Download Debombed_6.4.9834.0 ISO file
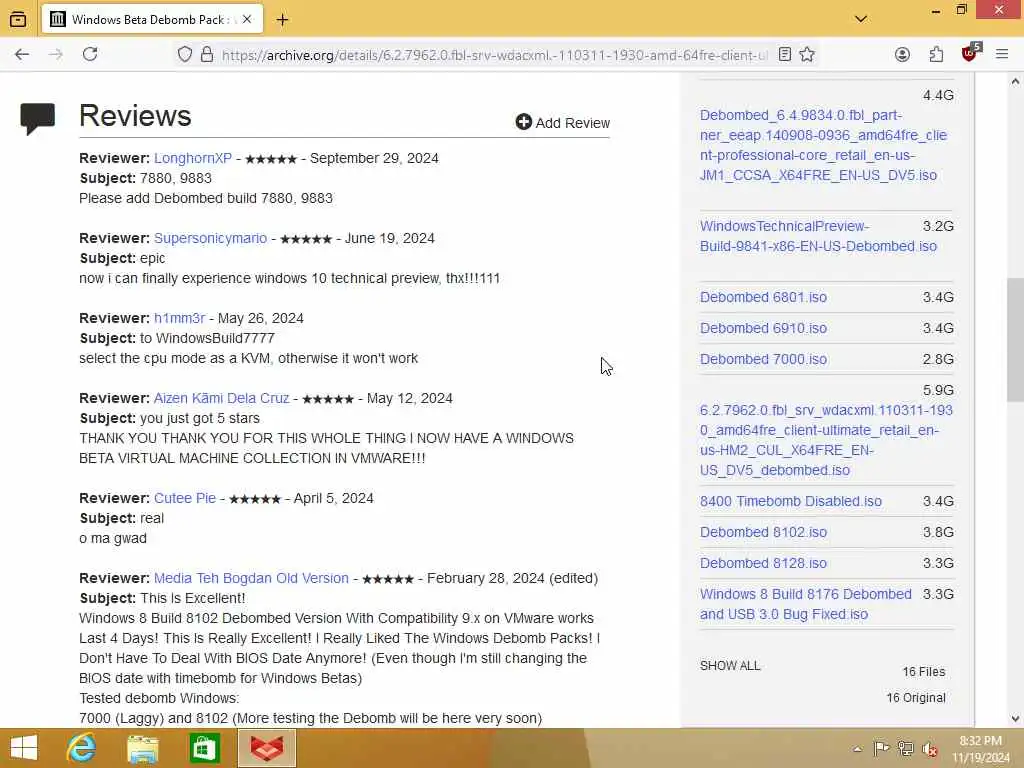This screenshot has height=768, width=1024. (823, 145)
